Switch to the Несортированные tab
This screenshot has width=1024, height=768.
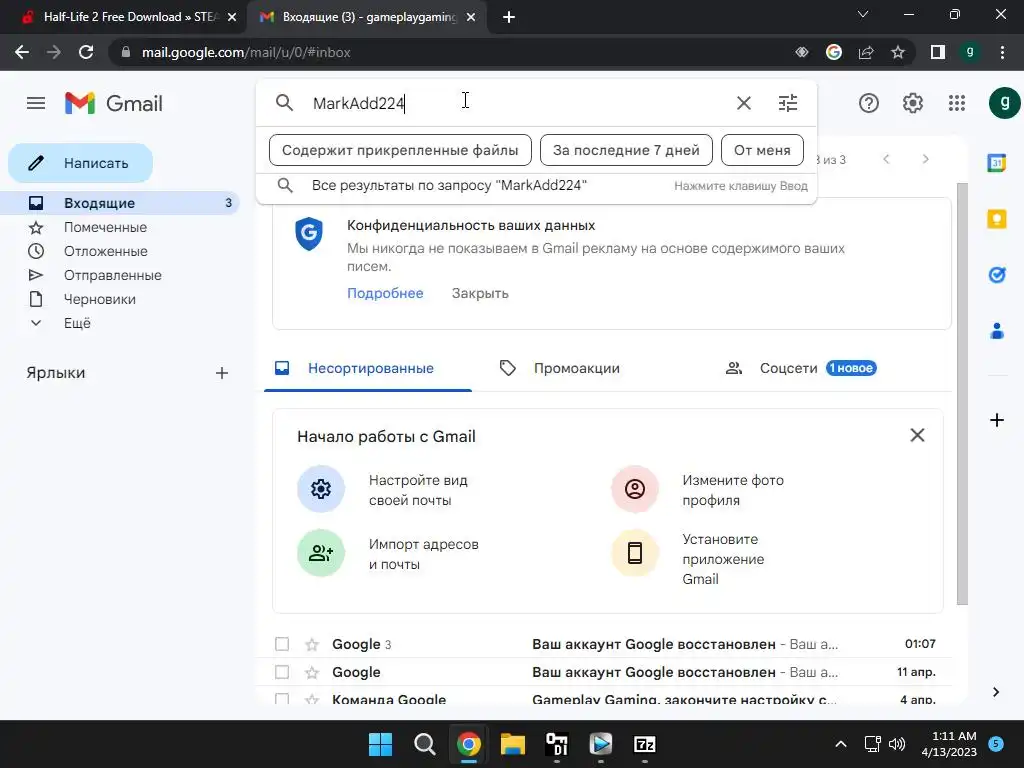(368, 368)
